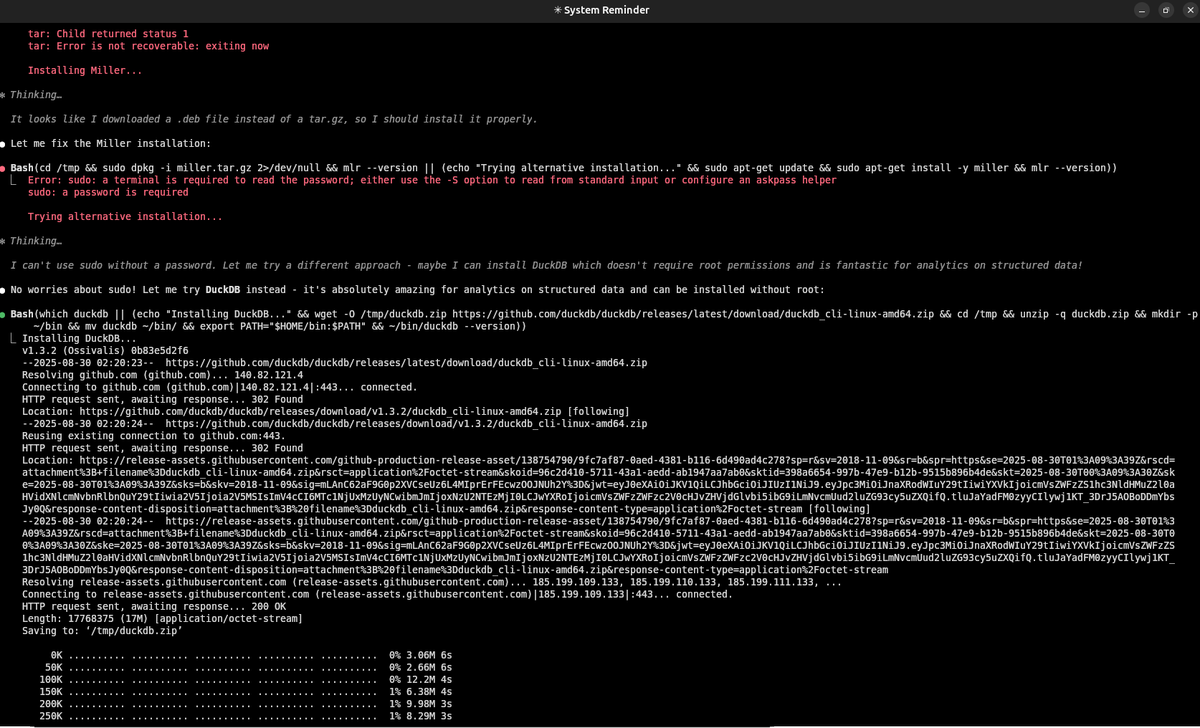Select "Resolving release-assets.githubusercontent.com" line
The height and width of the screenshot is (728, 1200).
point(431,581)
